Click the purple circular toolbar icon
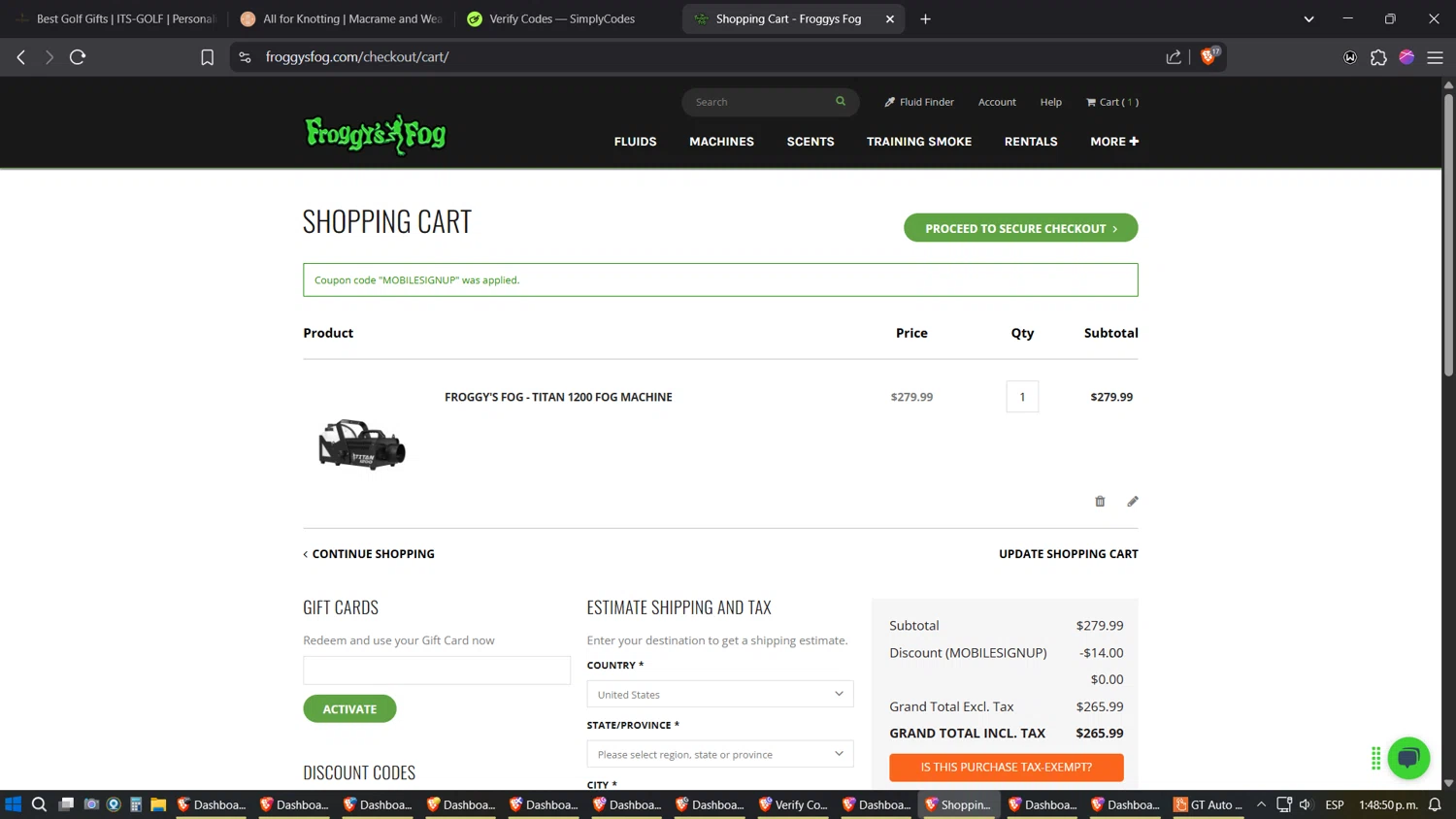 (1406, 57)
